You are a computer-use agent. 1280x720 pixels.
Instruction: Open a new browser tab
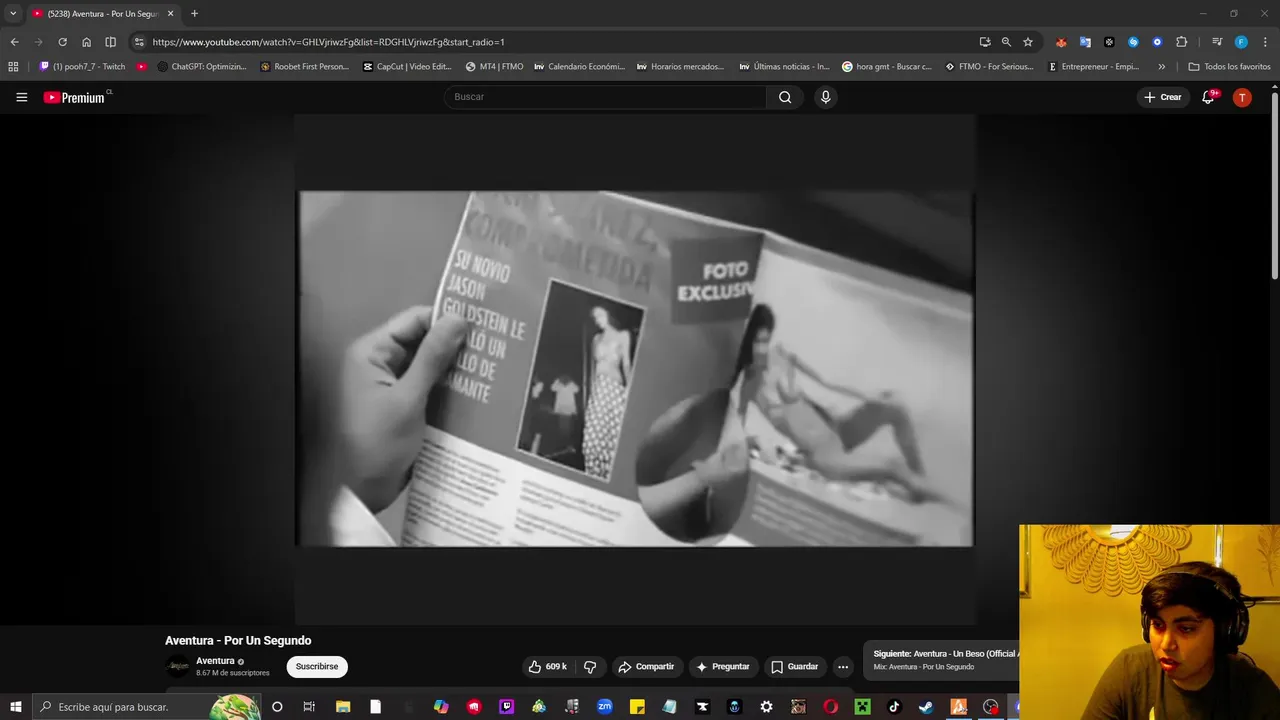tap(194, 14)
